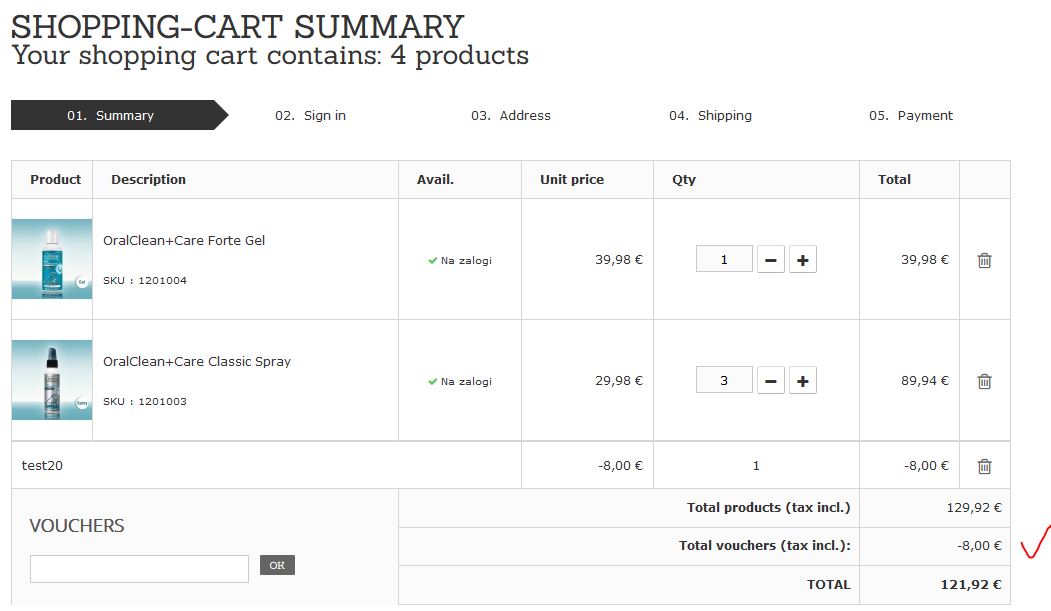Go to the 01. Summary step
1051x611 pixels.
tap(111, 116)
